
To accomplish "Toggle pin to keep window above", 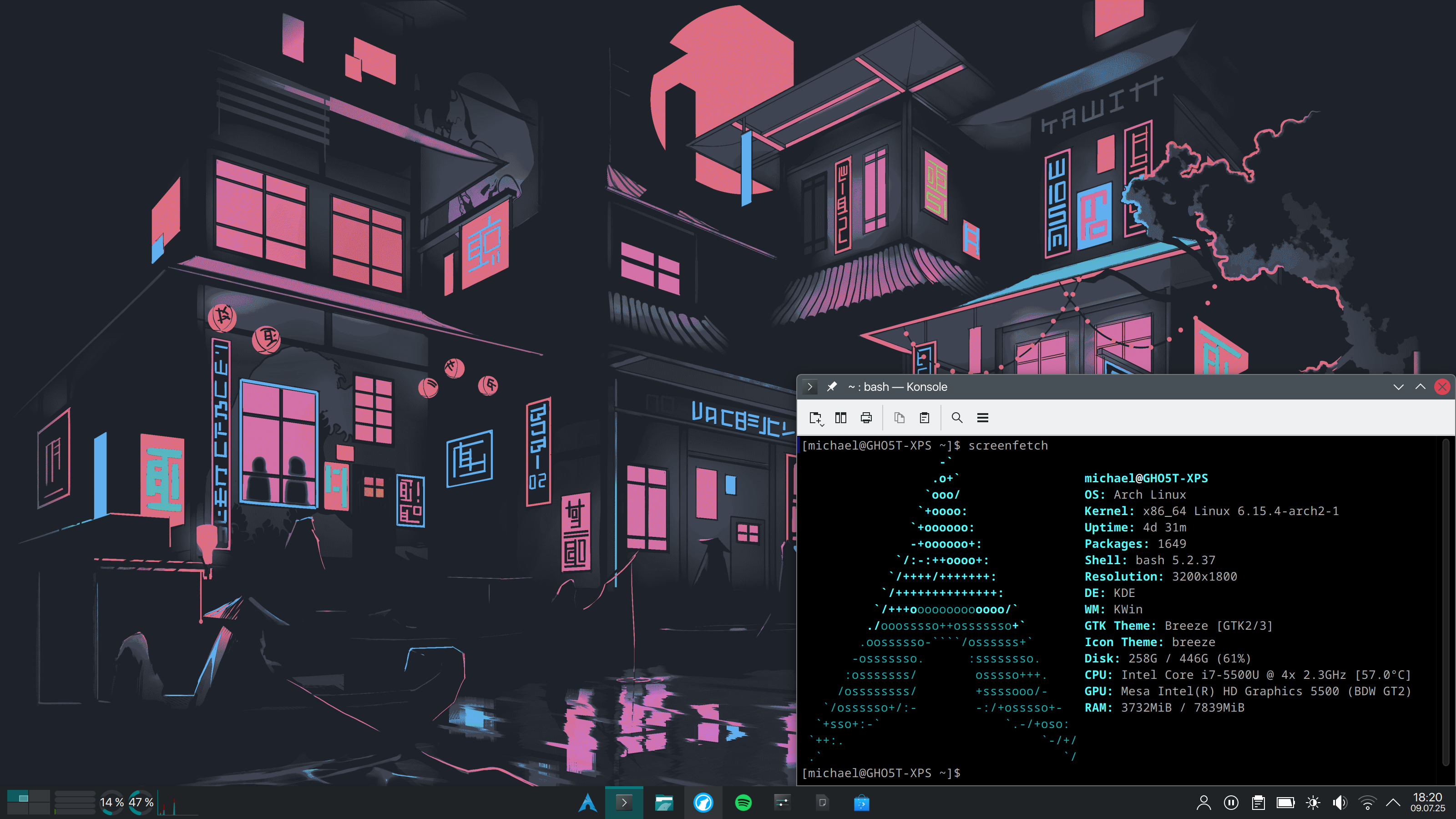I will (832, 387).
